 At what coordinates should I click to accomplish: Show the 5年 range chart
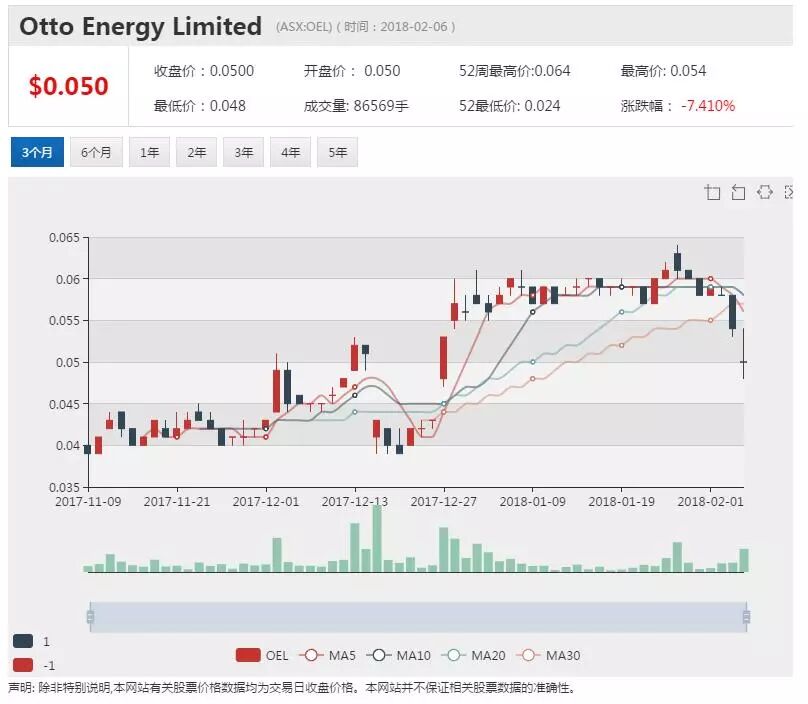click(338, 152)
